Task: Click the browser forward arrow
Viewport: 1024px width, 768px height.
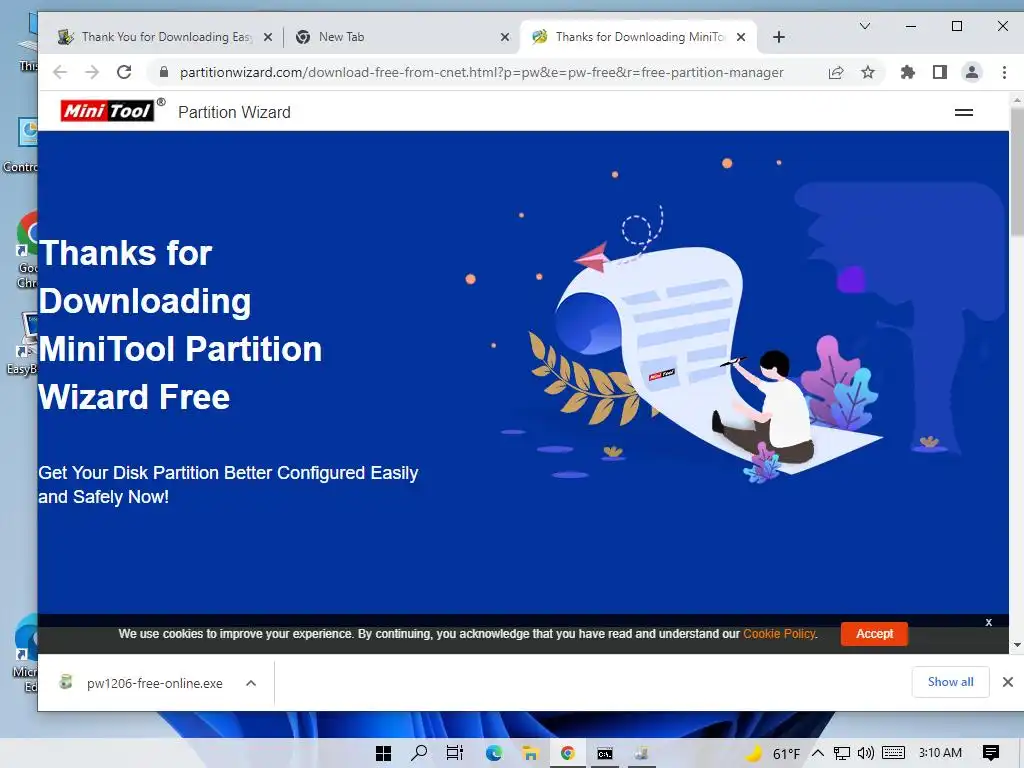Action: pos(92,72)
